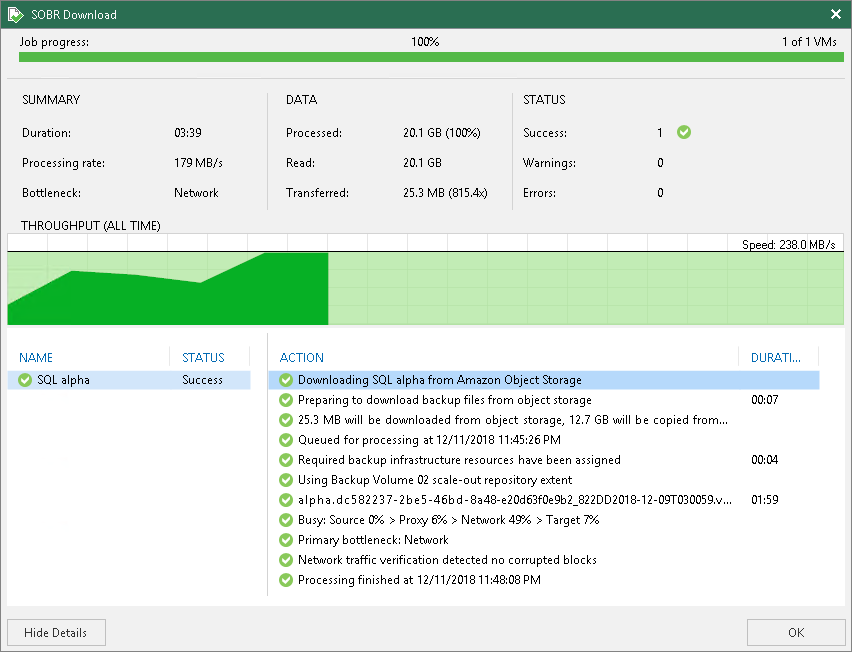Click the Speed: 238.0 MB/s label
The height and width of the screenshot is (652, 852).
click(788, 244)
